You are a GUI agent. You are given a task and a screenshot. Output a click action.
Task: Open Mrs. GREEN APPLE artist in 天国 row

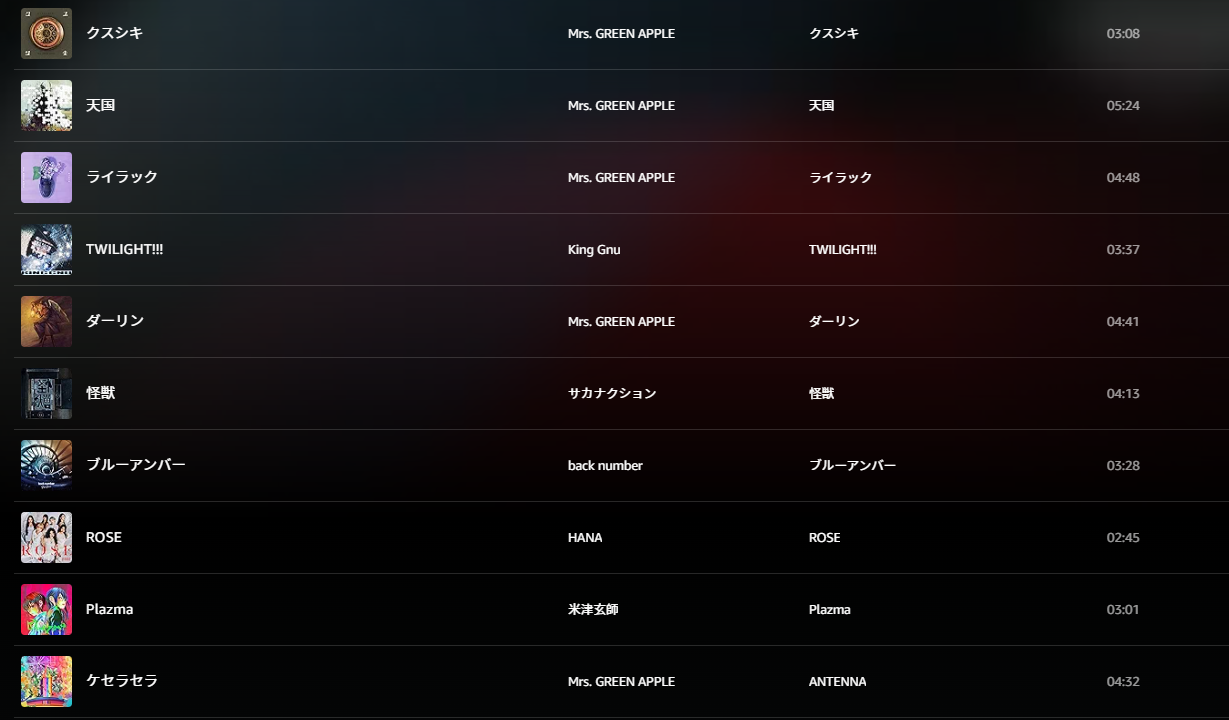click(x=621, y=105)
